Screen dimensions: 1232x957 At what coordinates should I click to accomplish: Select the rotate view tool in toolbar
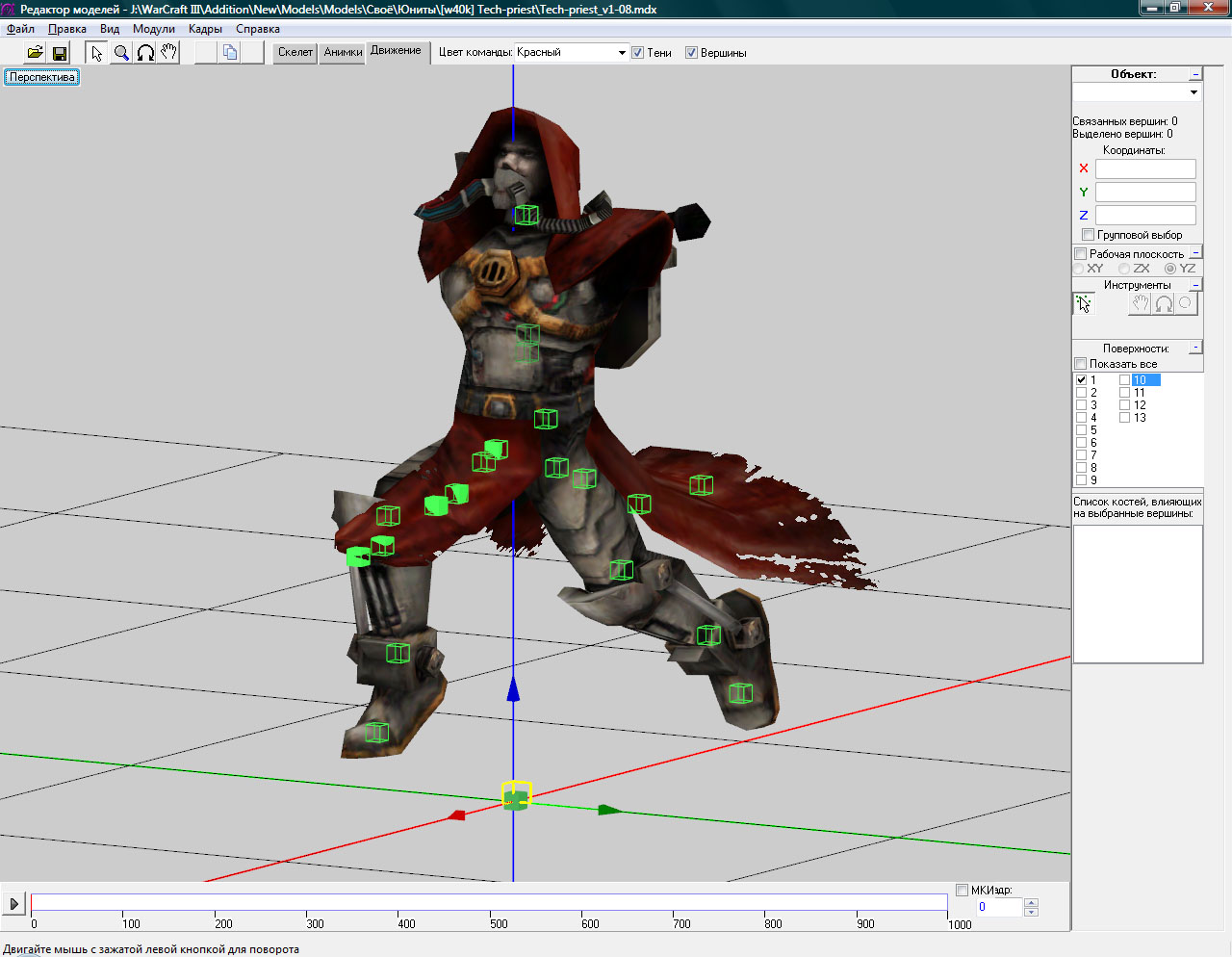coord(145,53)
